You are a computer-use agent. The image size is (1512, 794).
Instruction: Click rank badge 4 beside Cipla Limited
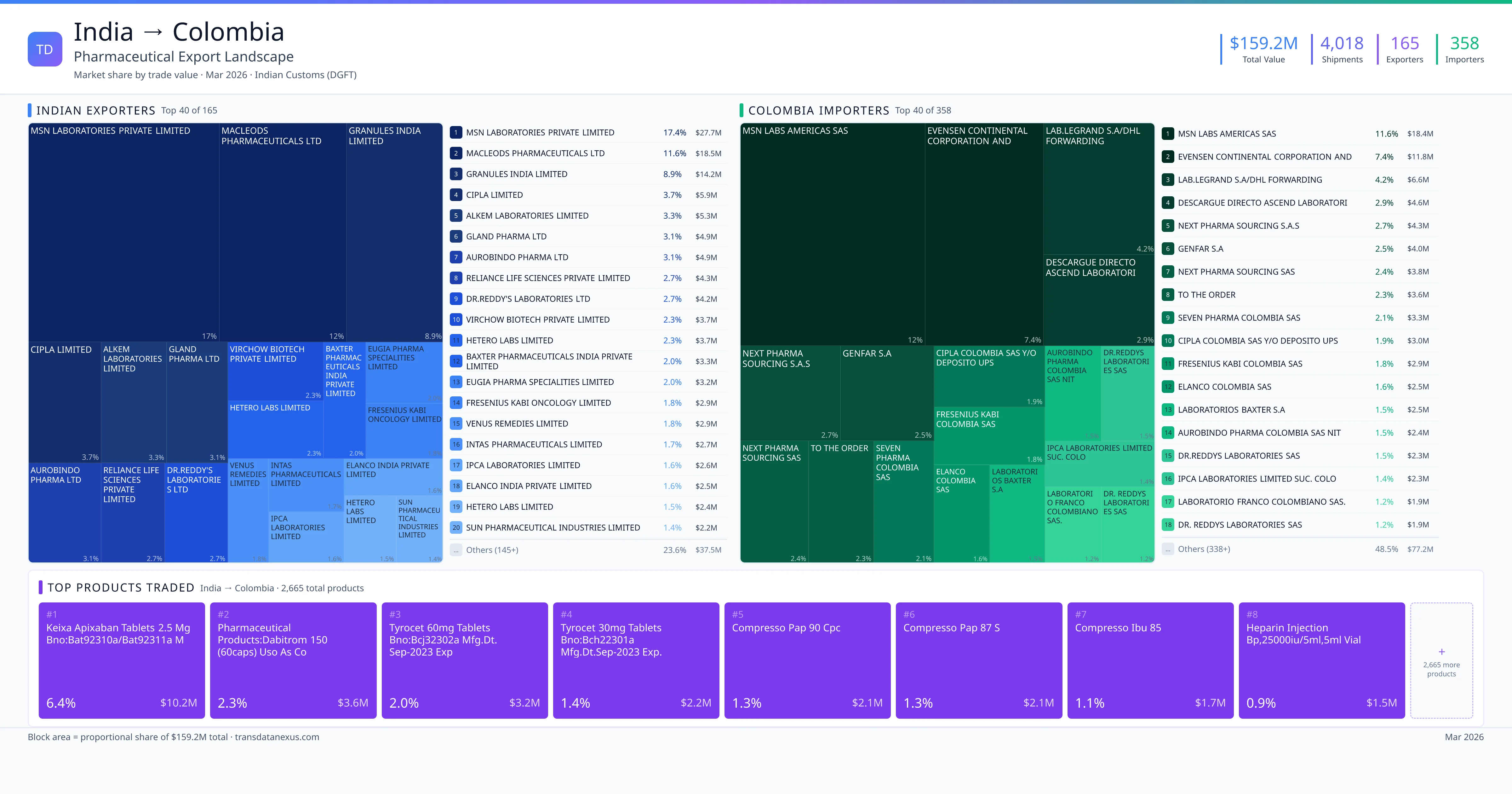455,195
